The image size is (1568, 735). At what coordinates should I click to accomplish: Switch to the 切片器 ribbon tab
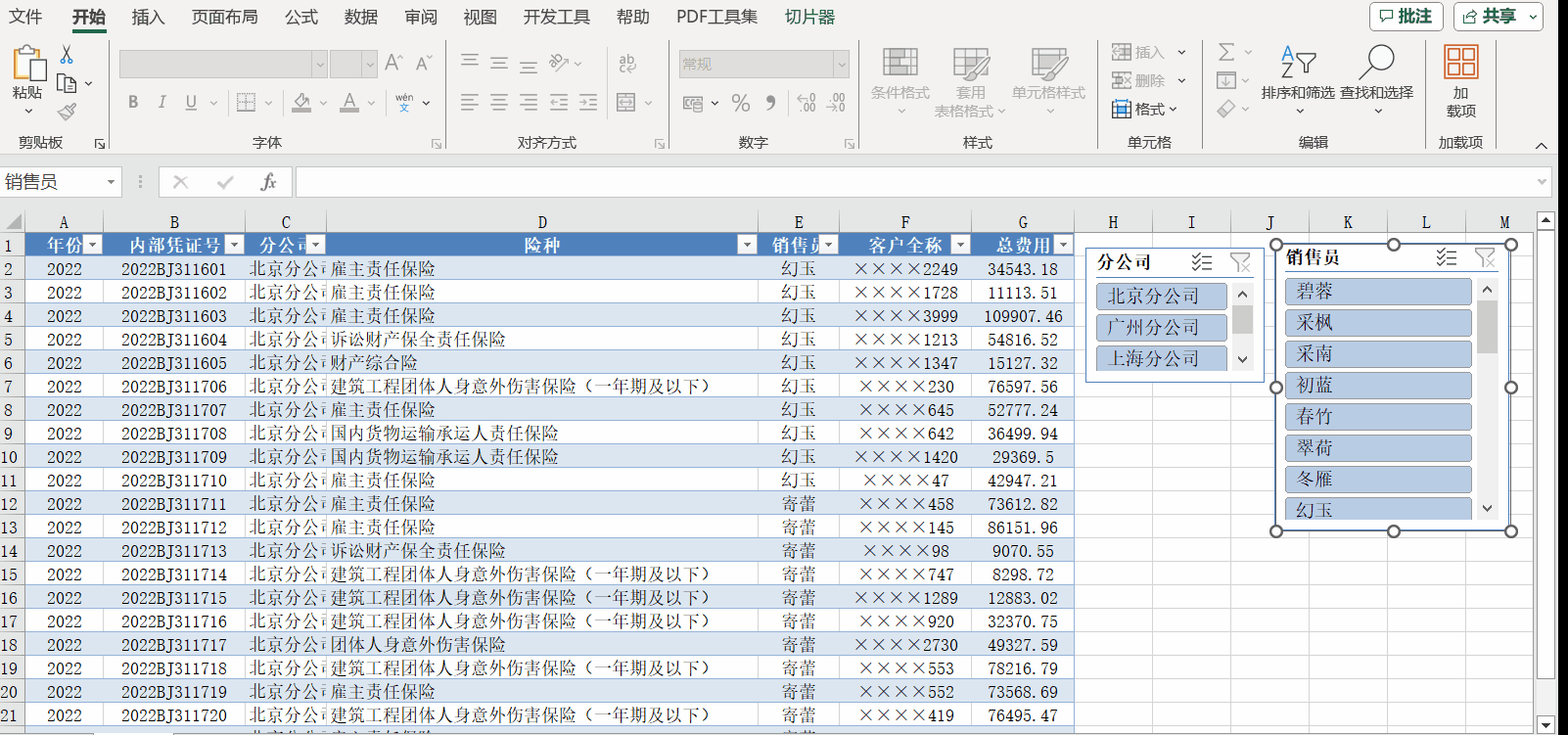(x=809, y=17)
